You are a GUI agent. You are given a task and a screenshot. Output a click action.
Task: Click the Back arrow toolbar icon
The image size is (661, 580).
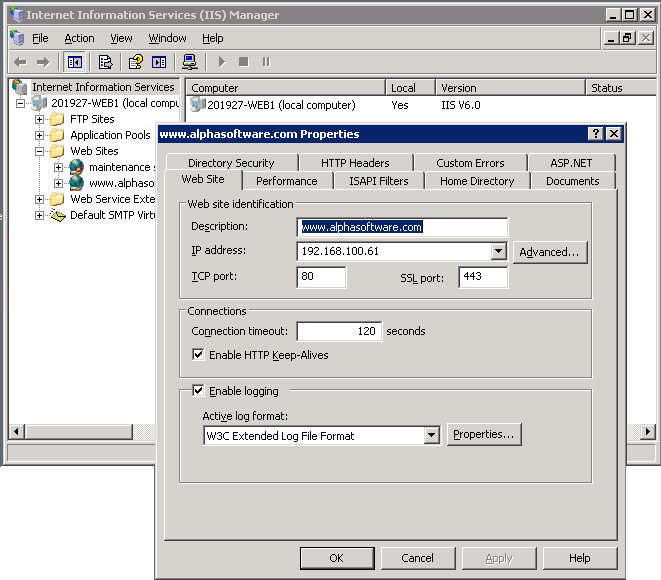click(x=20, y=62)
